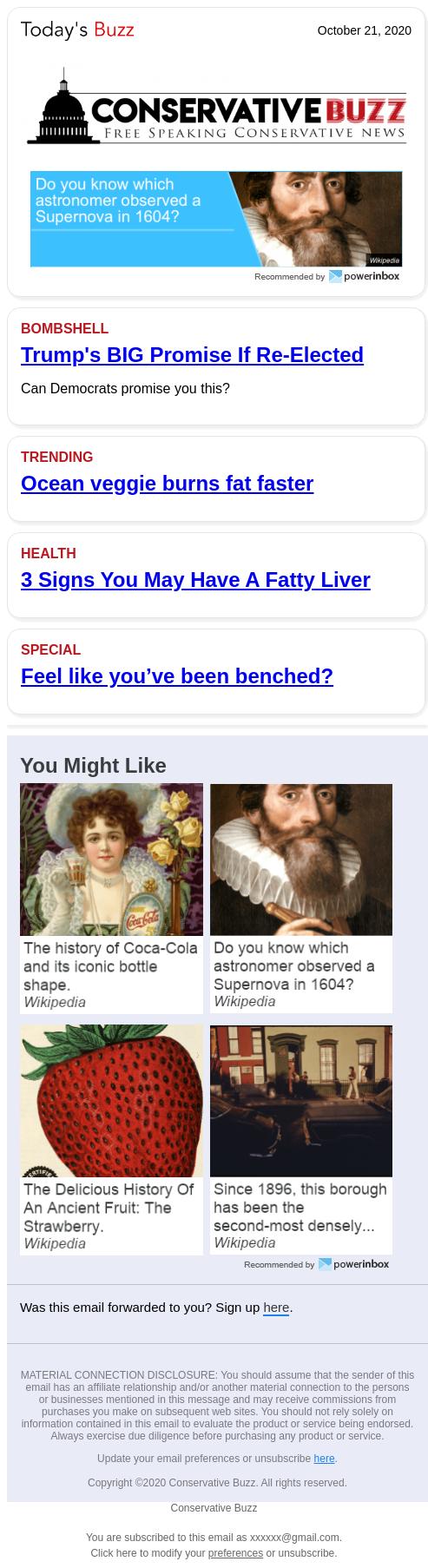428x1568 pixels.
Task: Open the history of Coca-Cola article text
Action: [x=110, y=966]
